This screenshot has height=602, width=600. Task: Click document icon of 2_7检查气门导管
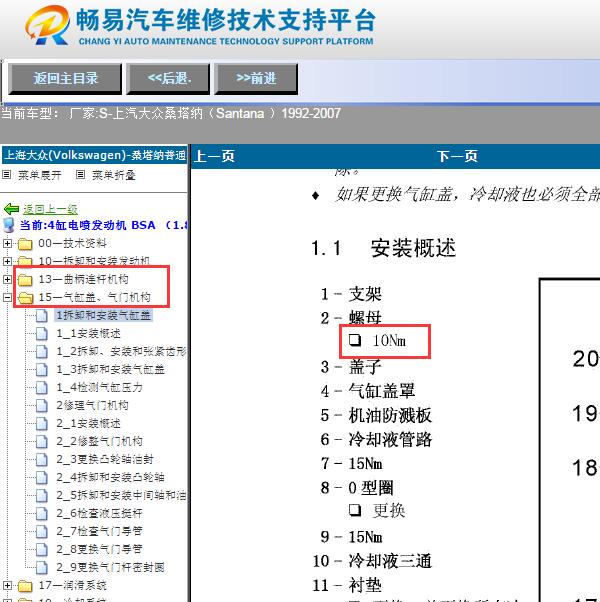[x=41, y=532]
